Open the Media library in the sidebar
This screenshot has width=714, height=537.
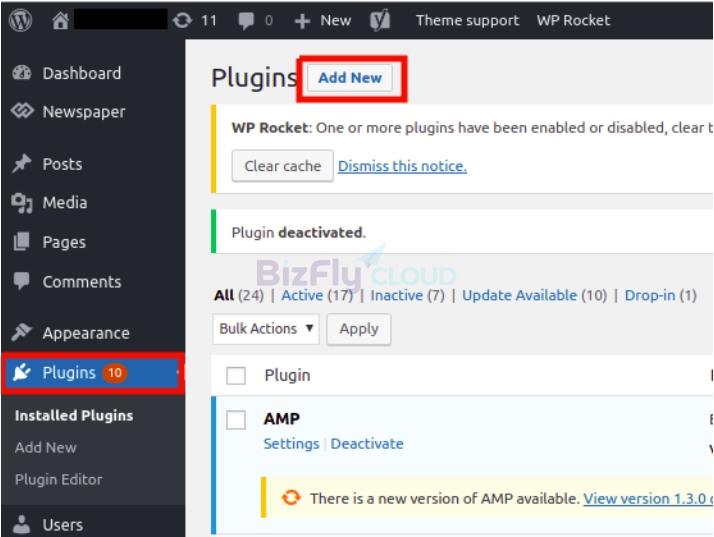point(64,202)
